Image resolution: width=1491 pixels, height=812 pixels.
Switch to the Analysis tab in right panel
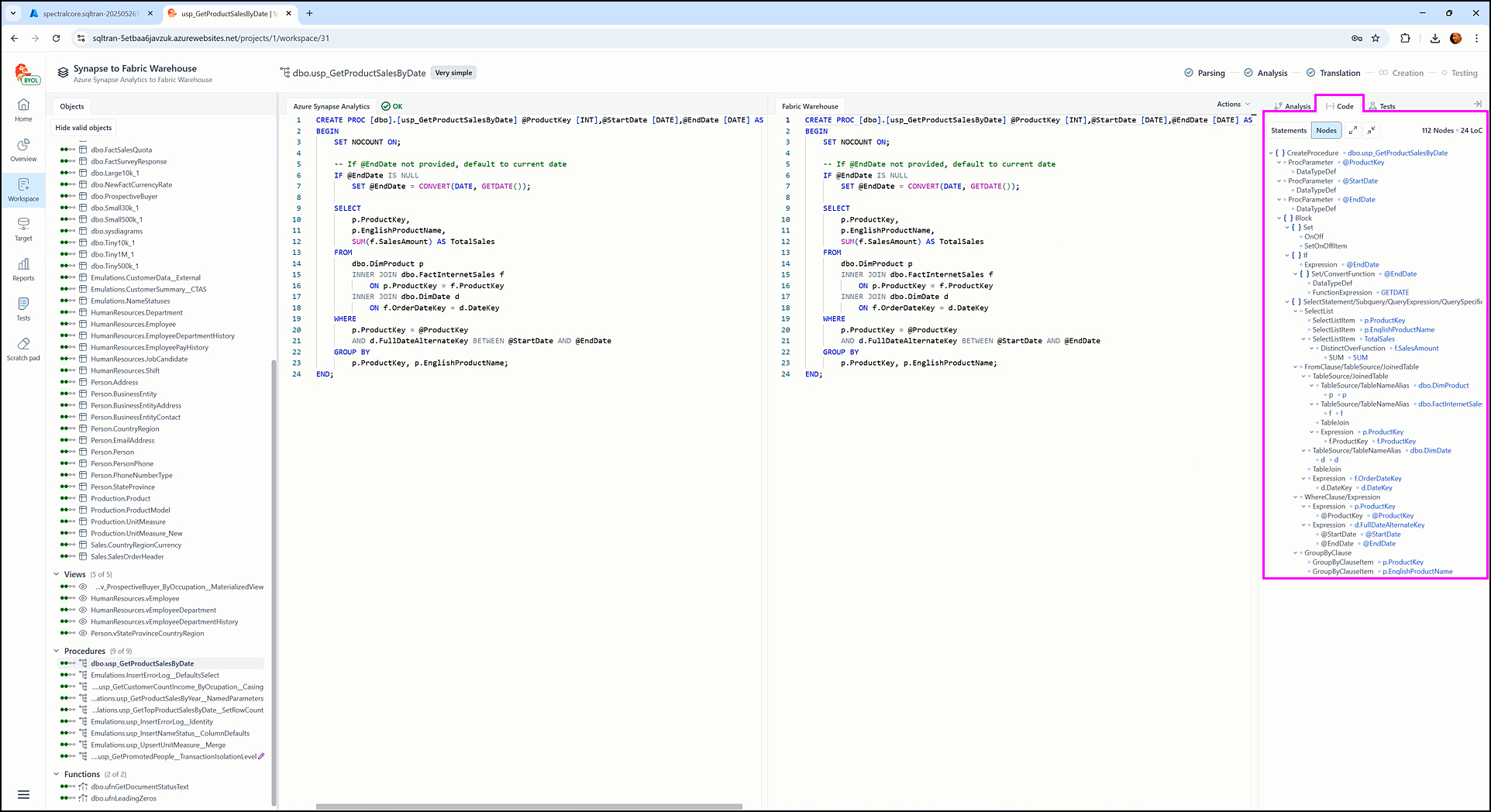[x=1293, y=106]
